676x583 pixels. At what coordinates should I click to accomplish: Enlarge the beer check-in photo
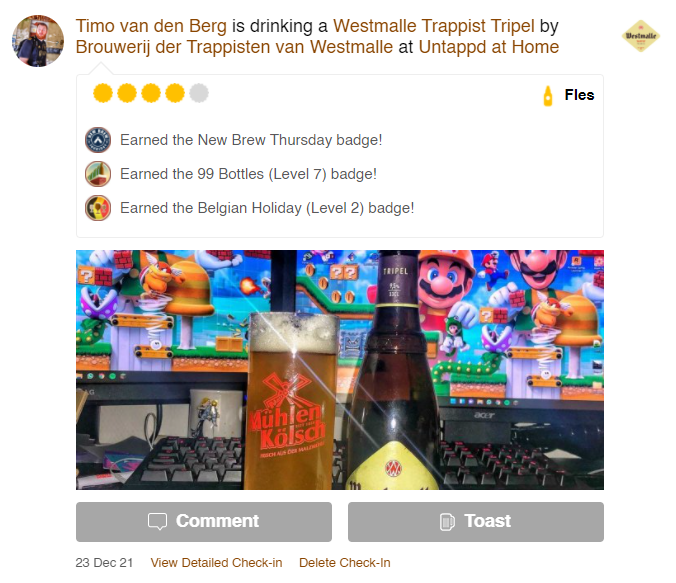(340, 370)
